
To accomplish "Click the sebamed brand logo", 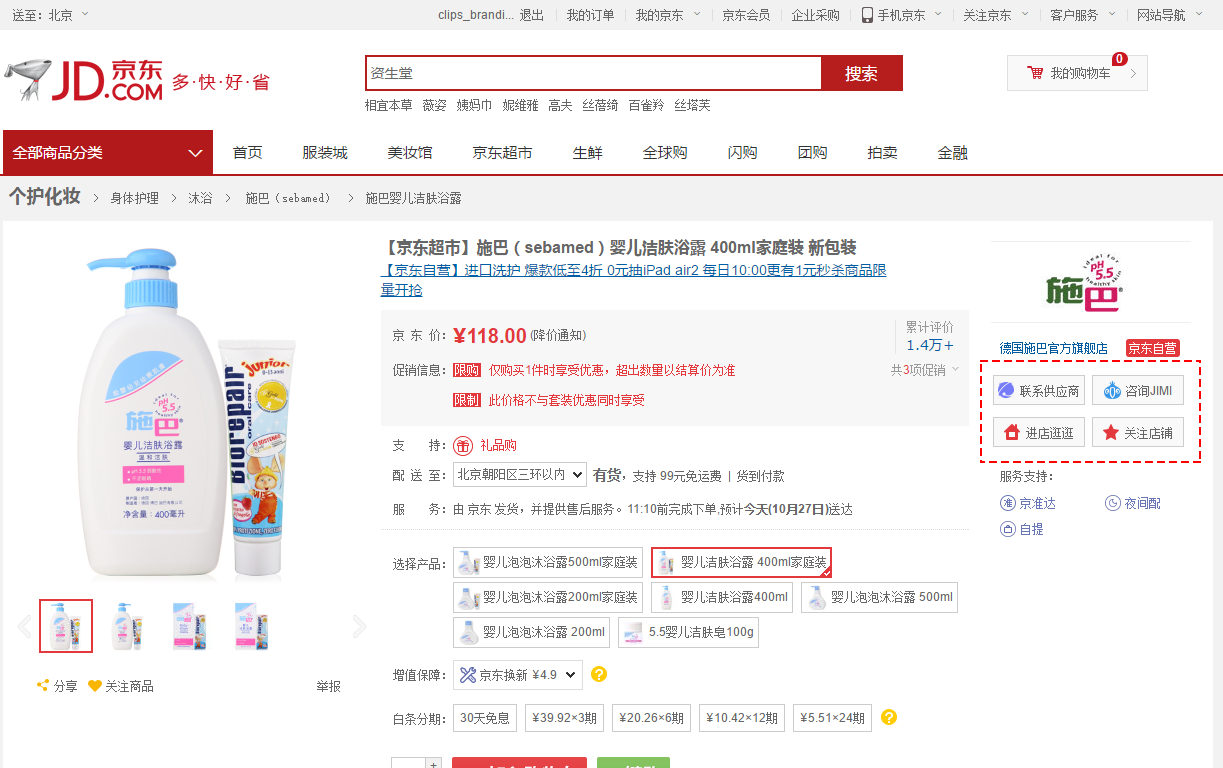I will 1086,284.
